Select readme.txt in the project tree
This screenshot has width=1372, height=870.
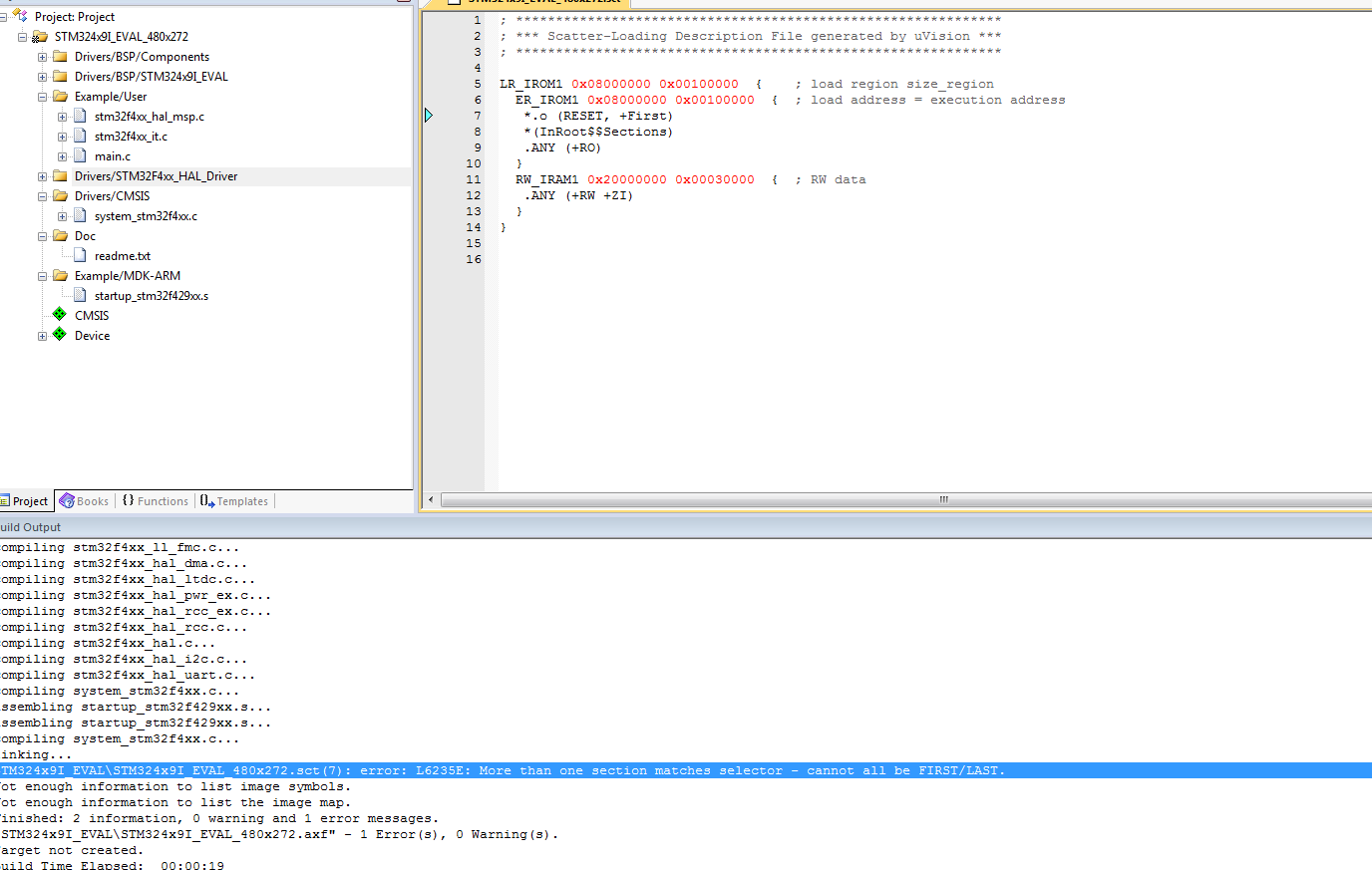[123, 256]
